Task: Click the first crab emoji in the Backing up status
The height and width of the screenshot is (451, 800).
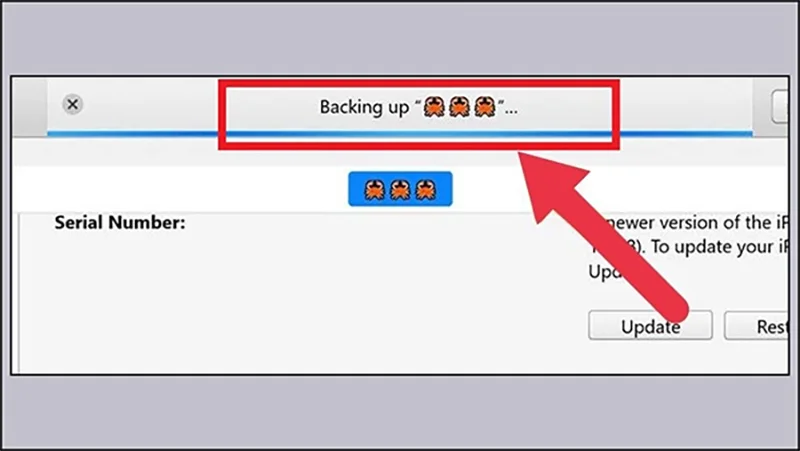Action: click(x=434, y=107)
